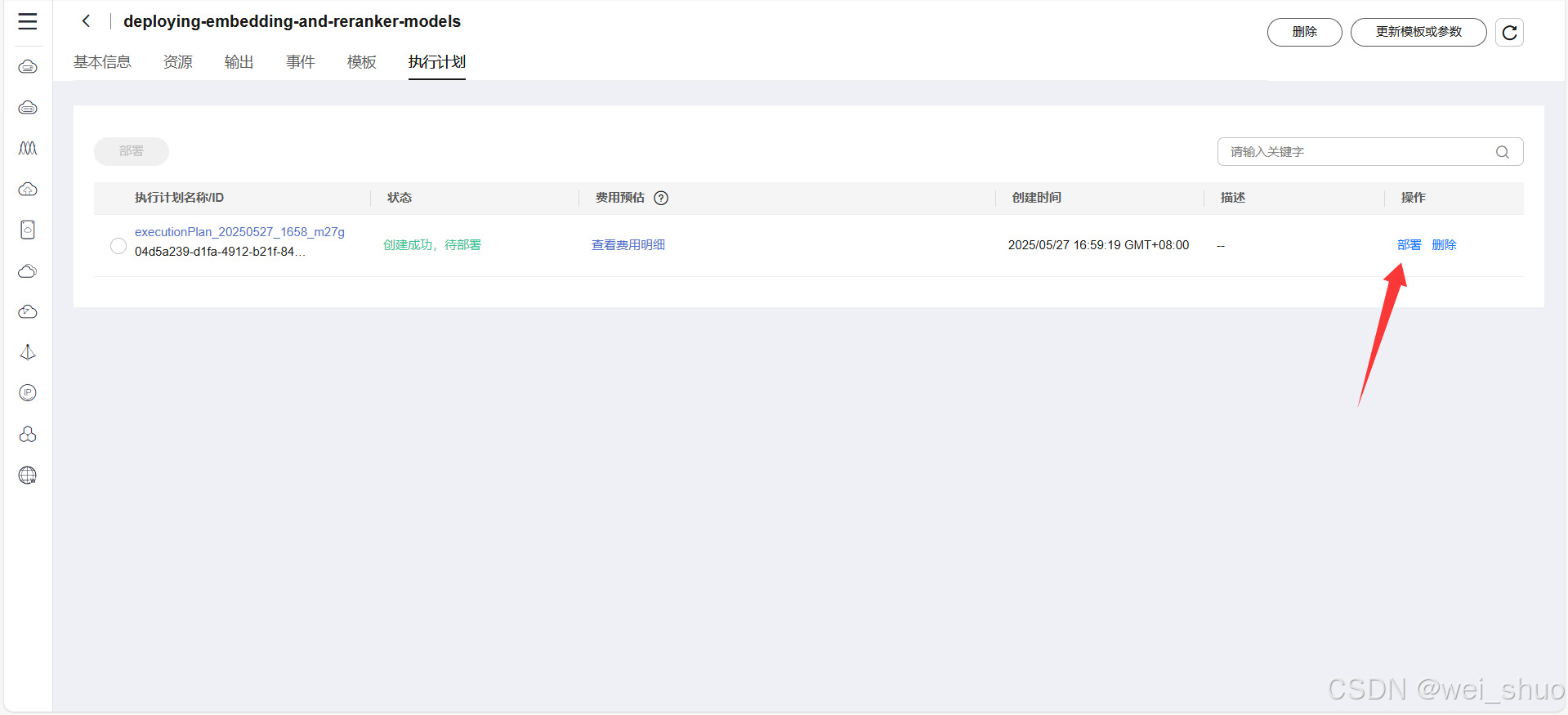Screen dimensions: 1568x715
Task: Click the 操作 column header
Action: 1413,198
